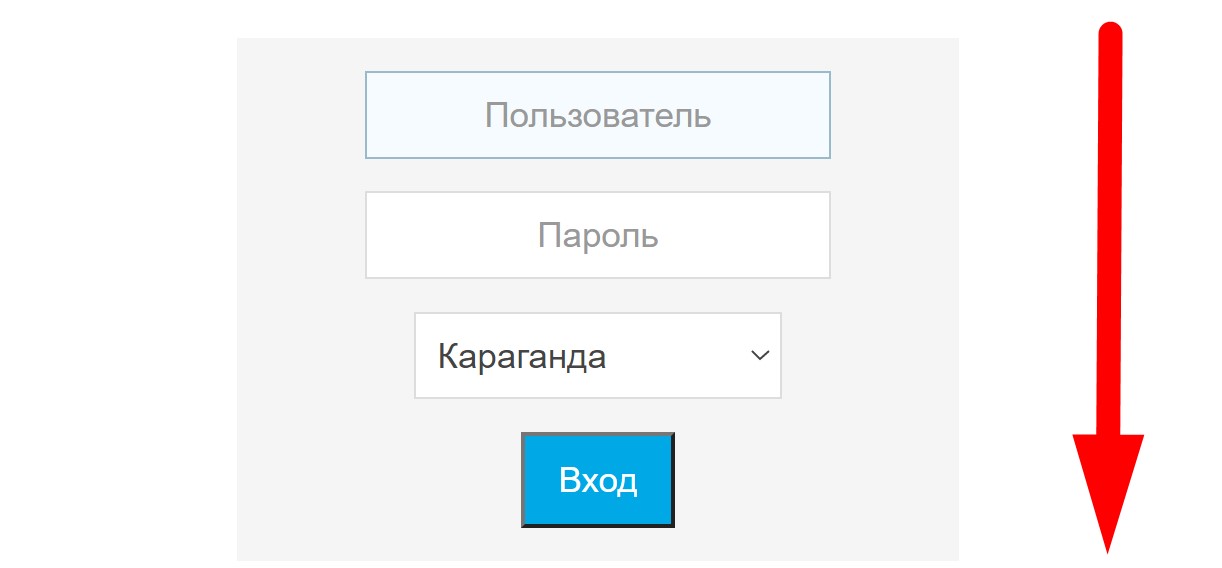This screenshot has width=1222, height=568.
Task: Click the chevron arrow in the city selector
Action: coord(760,356)
